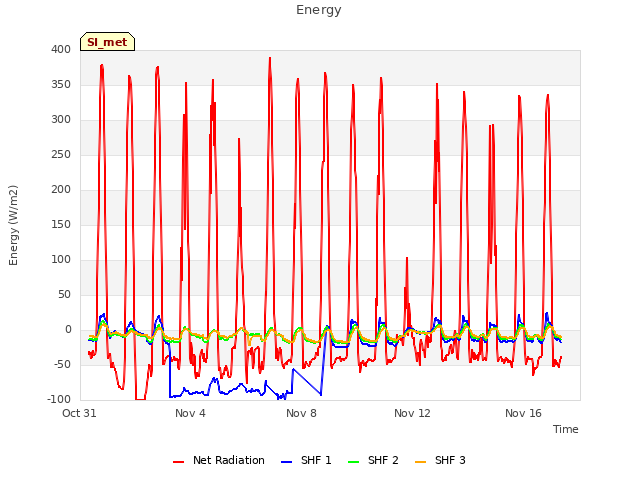Click the Time axis label

click(x=566, y=429)
